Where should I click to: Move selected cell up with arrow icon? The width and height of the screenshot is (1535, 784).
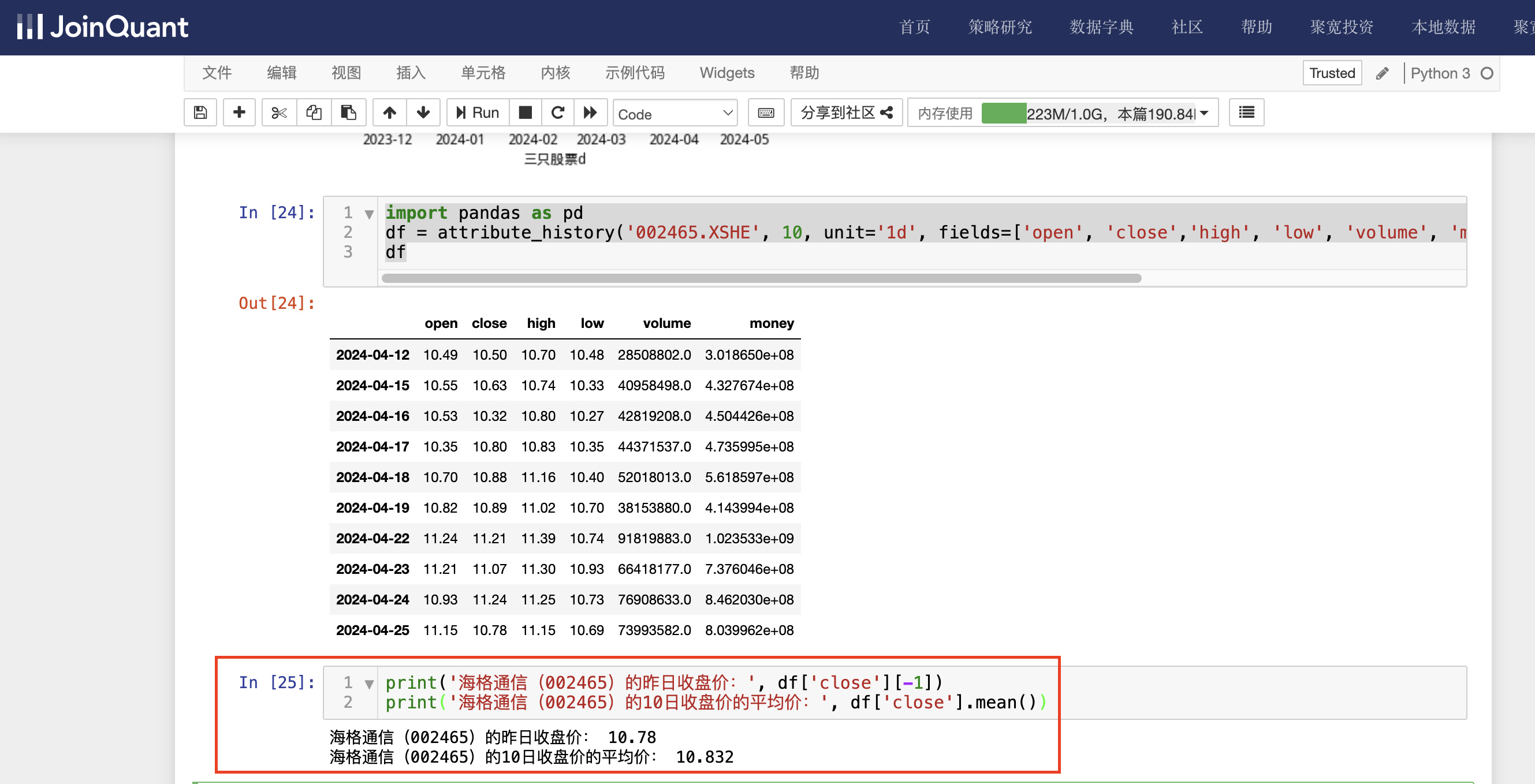pyautogui.click(x=390, y=113)
